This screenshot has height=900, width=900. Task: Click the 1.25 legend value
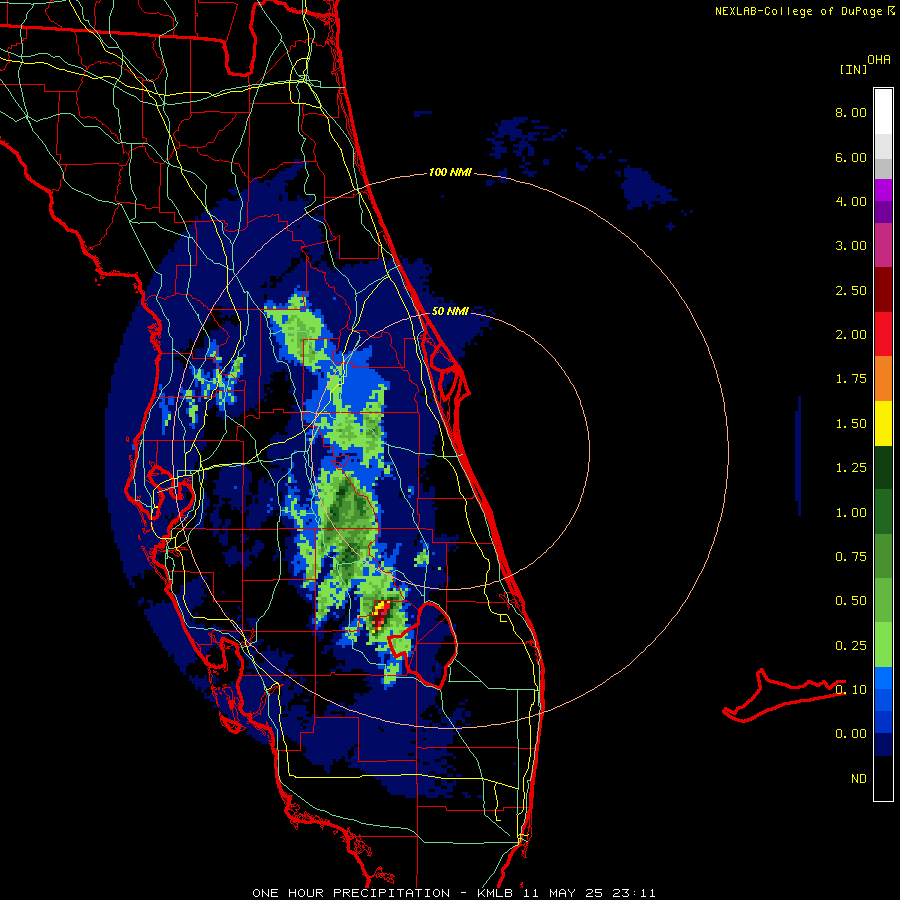(x=851, y=468)
